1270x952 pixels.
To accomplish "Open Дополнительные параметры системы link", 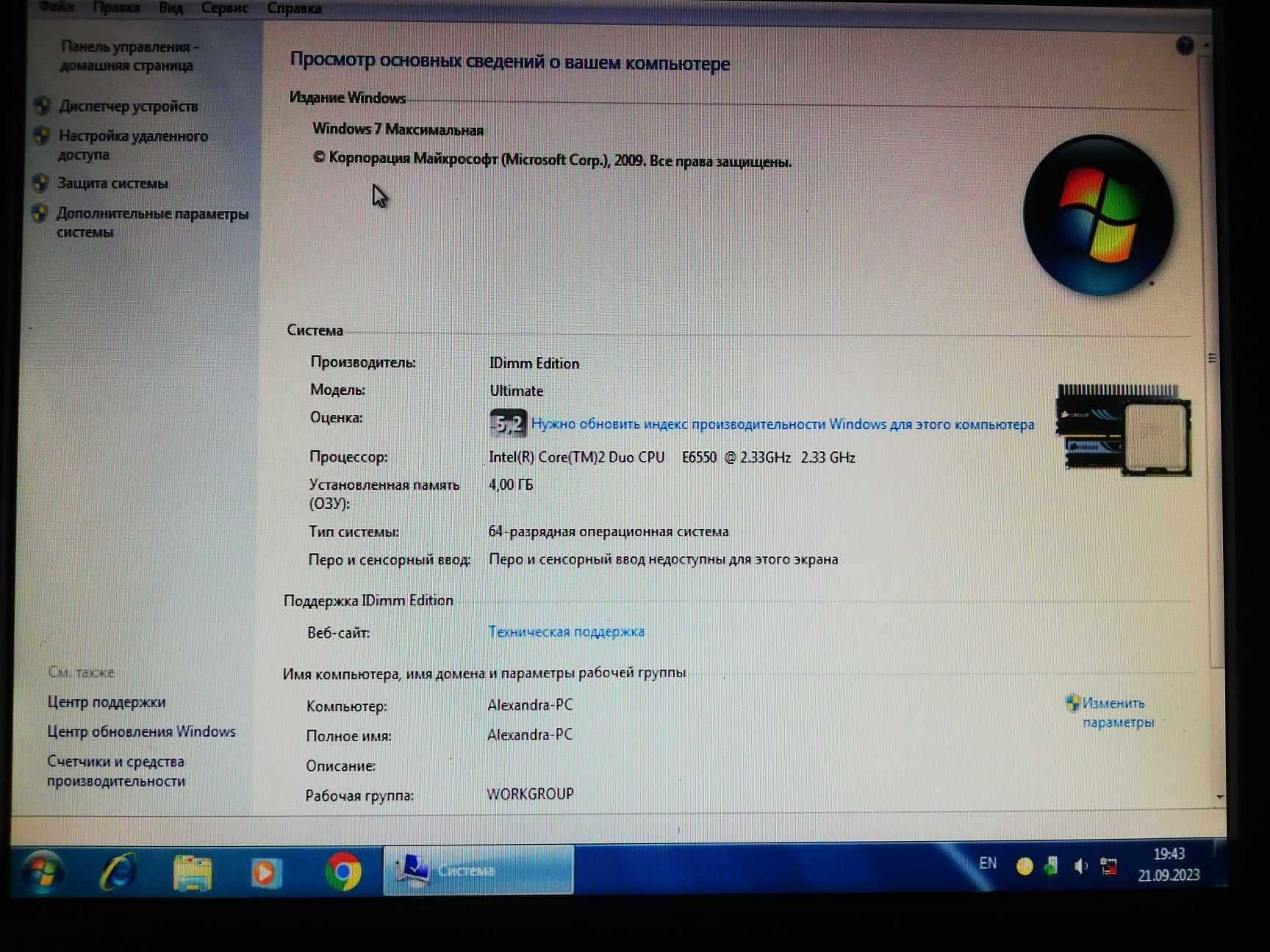I will click(152, 223).
